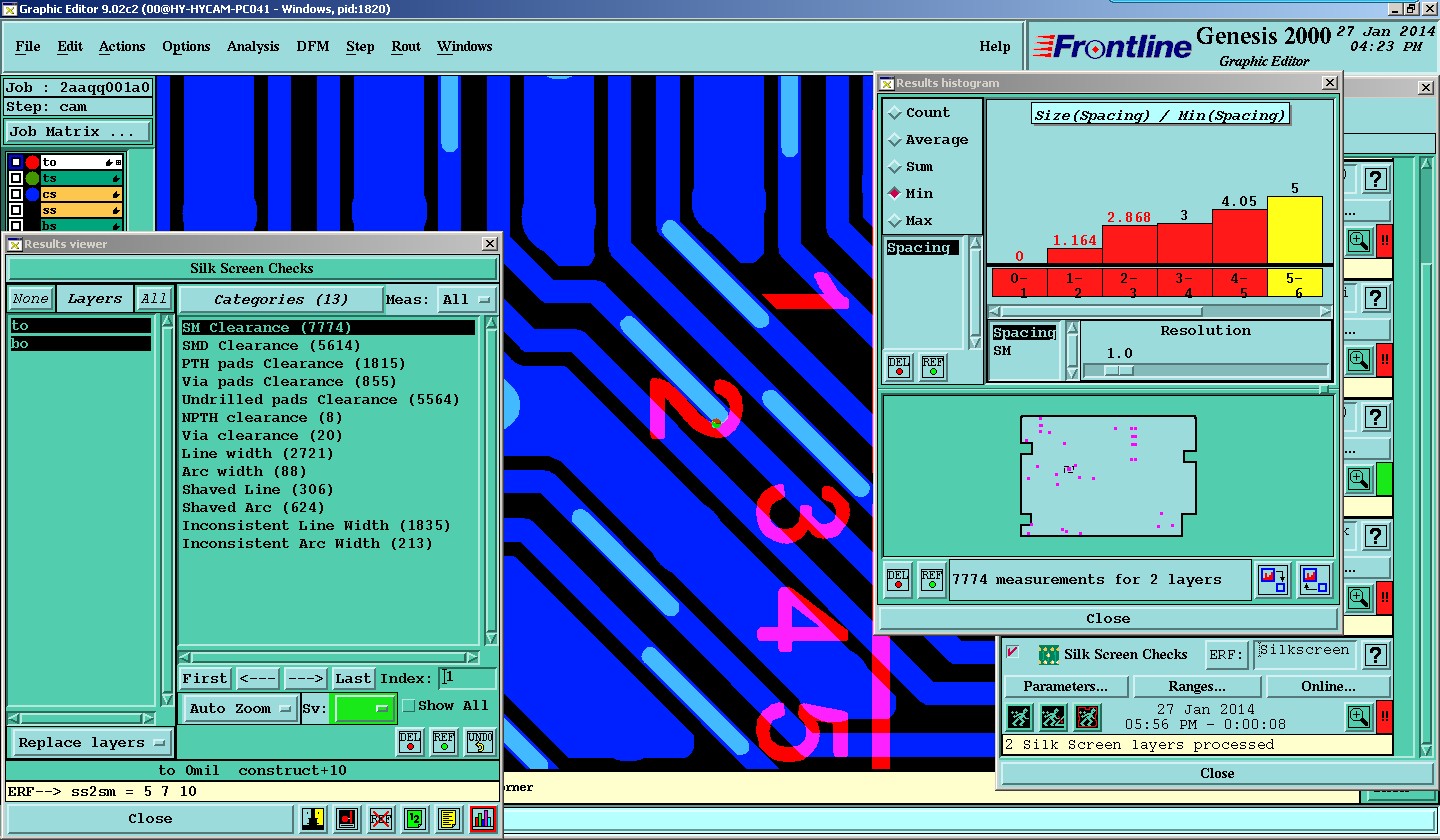Open Analysis menu
Screen dimensions: 1440x840
point(253,46)
